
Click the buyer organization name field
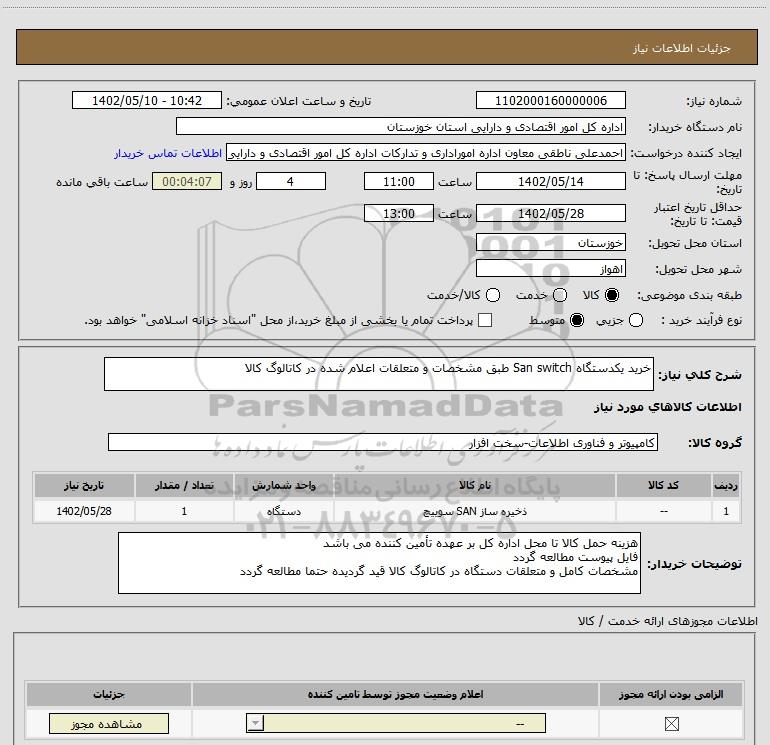click(401, 127)
